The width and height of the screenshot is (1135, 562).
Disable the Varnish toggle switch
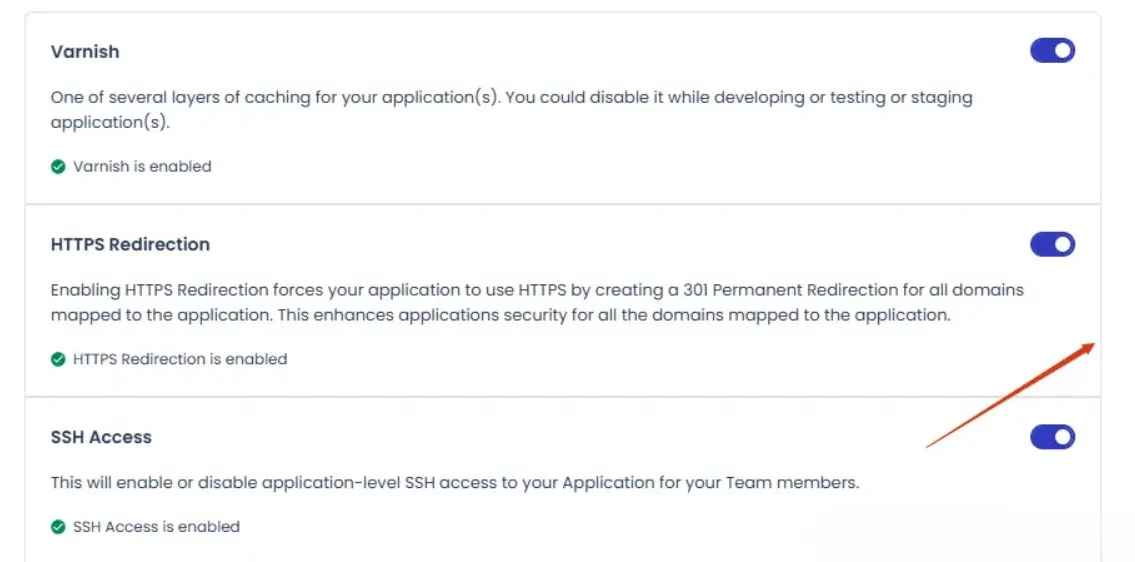[1052, 51]
